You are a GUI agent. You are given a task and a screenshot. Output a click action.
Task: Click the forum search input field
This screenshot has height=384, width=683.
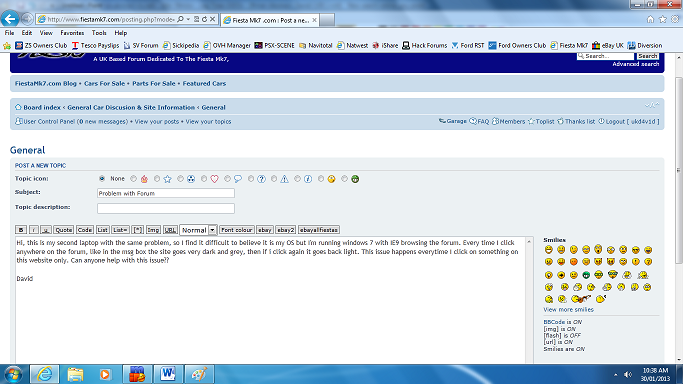tap(606, 56)
